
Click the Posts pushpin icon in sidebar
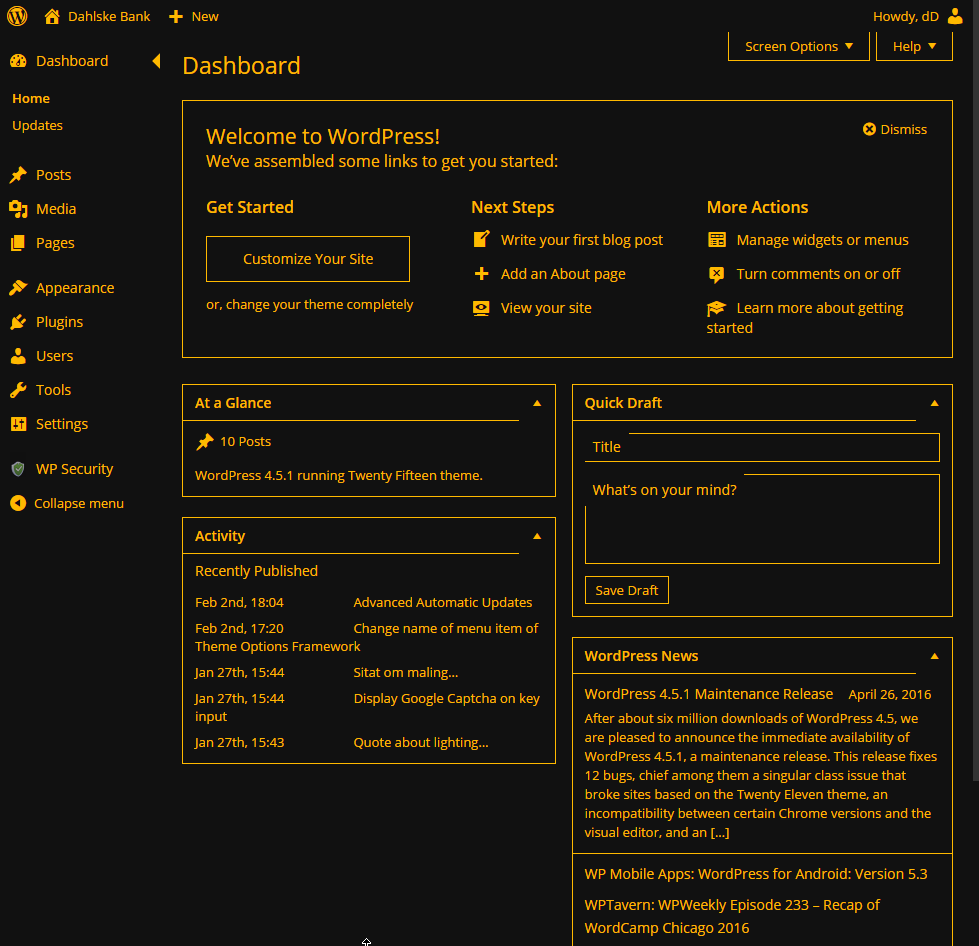point(18,175)
